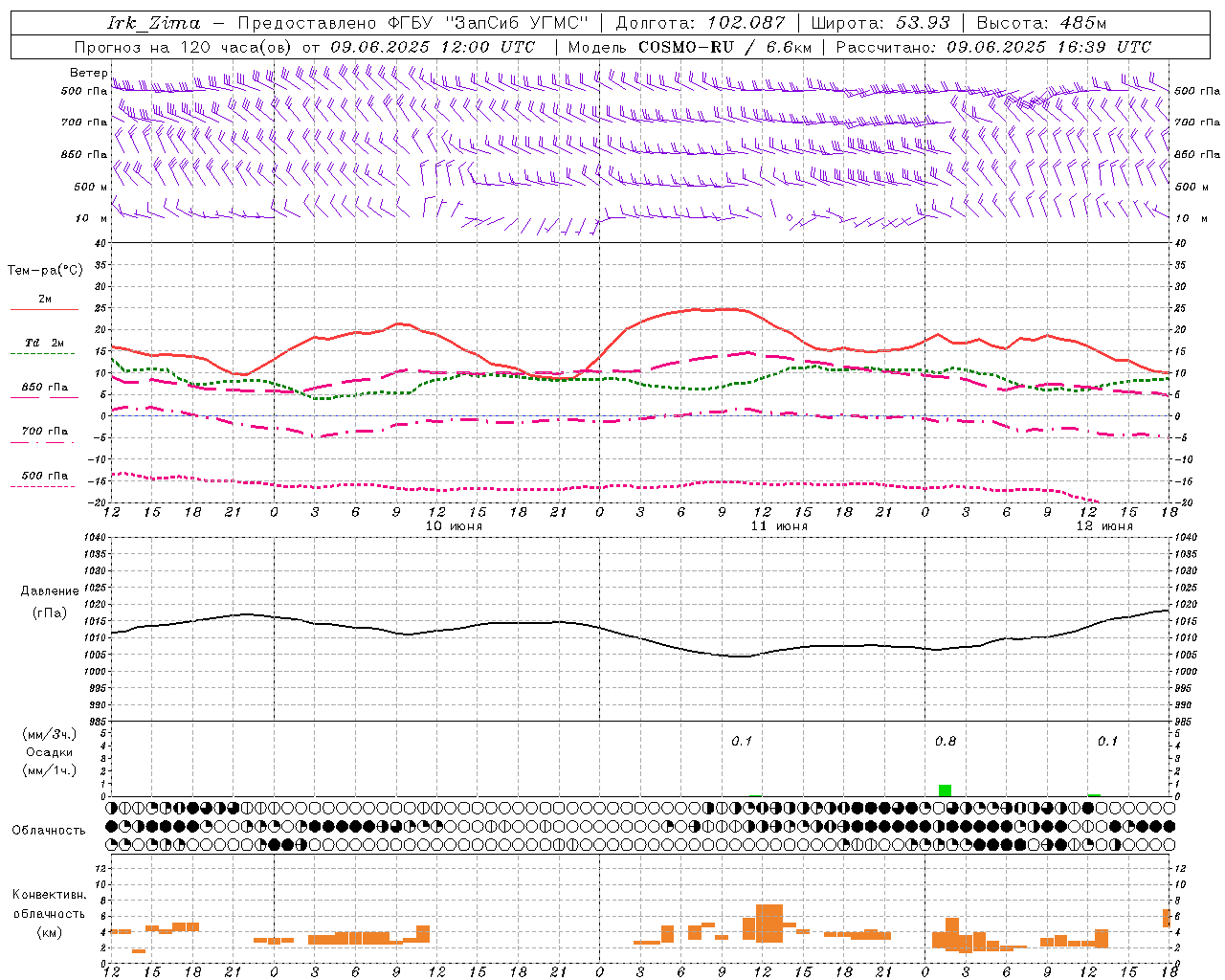Click the "700 гПа" entry in the temperature legend
Screen dimensions: 1225x980
tap(45, 432)
